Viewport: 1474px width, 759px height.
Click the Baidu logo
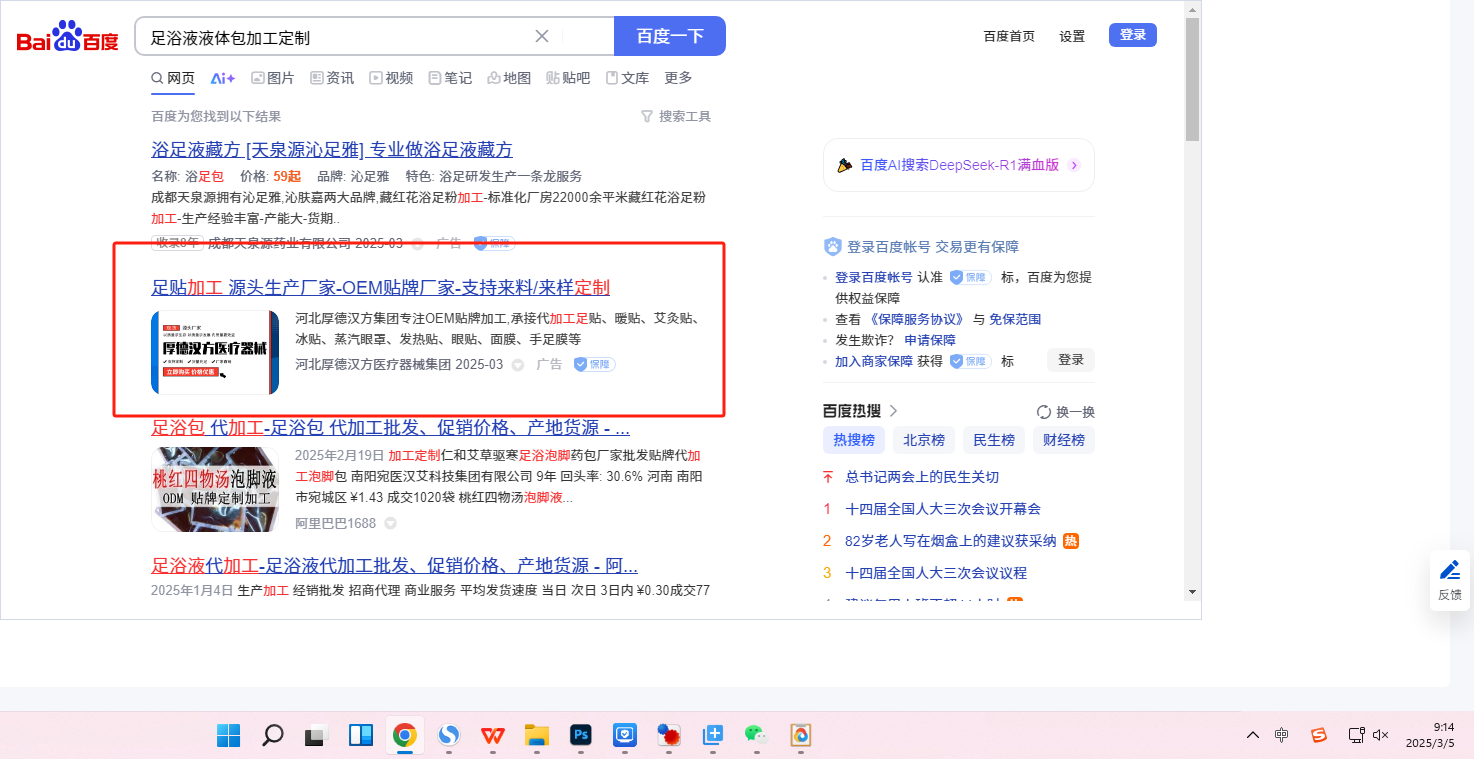[x=67, y=37]
